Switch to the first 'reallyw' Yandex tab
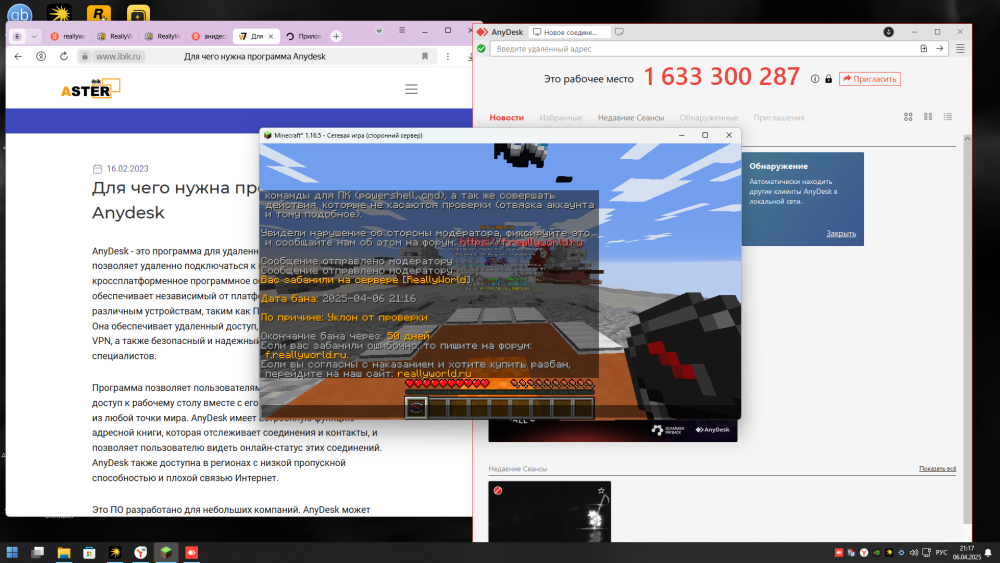The image size is (1000, 563). click(68, 36)
